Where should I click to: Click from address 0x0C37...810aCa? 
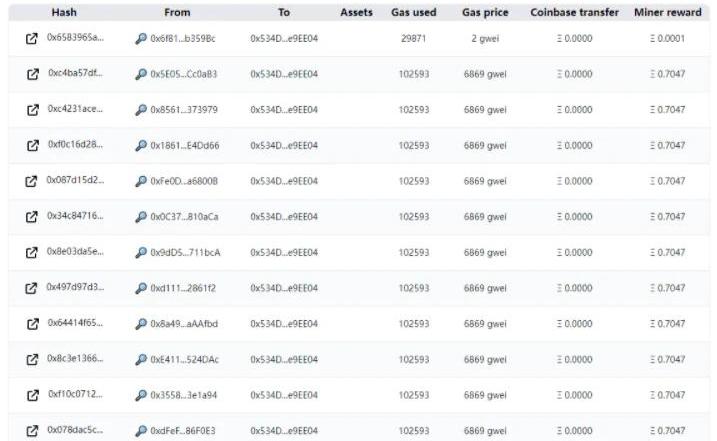184,217
